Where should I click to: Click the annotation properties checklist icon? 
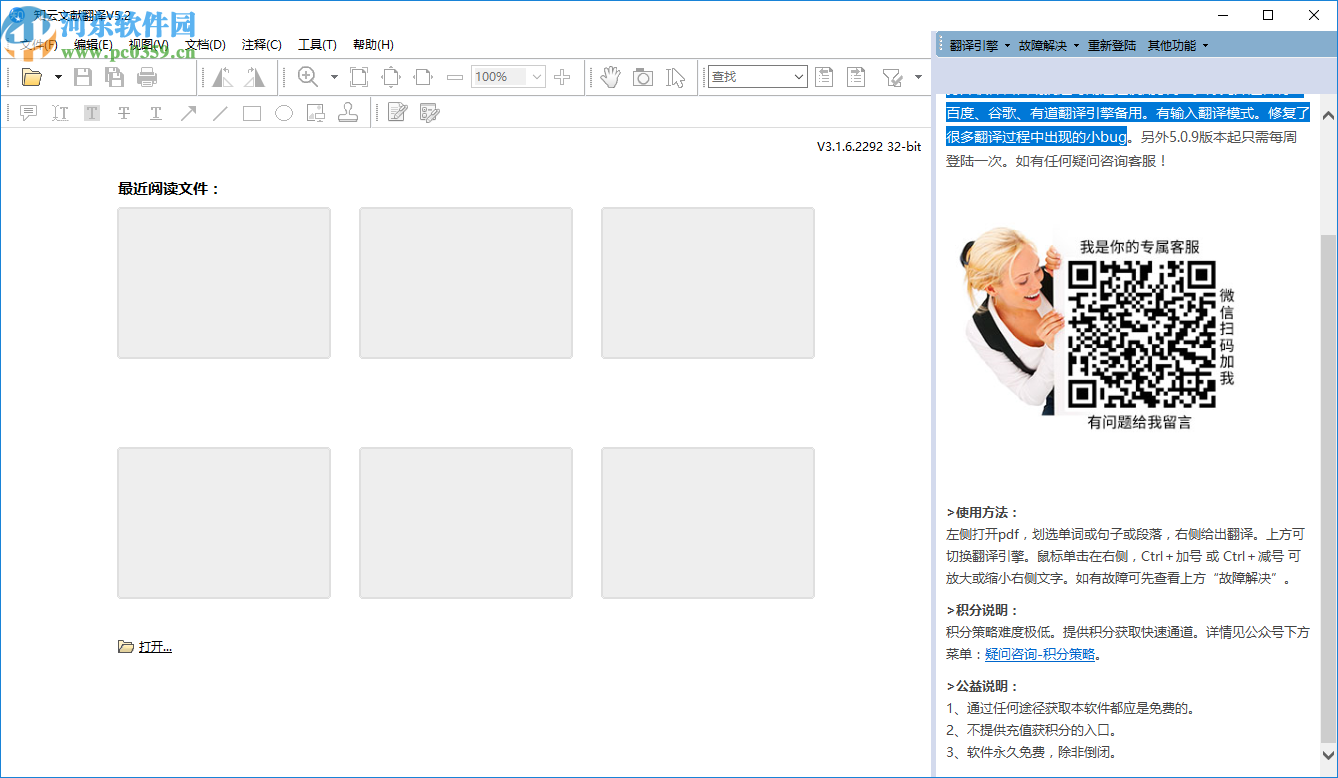(430, 113)
